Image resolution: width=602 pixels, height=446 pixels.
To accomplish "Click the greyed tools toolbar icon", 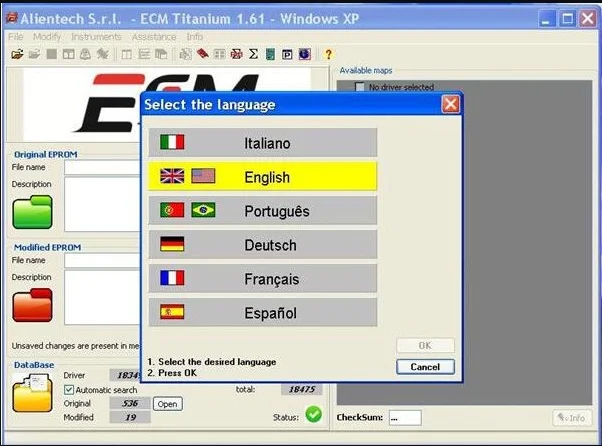I will [x=103, y=54].
